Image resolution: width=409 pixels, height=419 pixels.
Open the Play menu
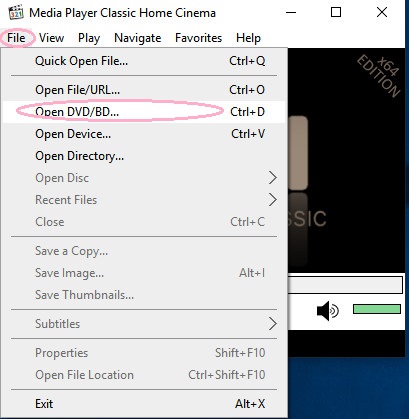[x=89, y=38]
